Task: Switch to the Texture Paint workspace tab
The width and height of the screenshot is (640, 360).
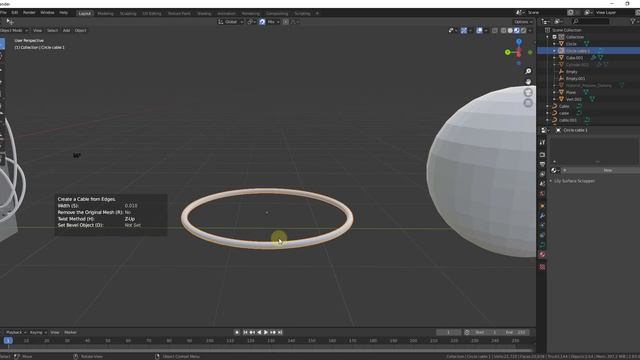Action: [179, 13]
